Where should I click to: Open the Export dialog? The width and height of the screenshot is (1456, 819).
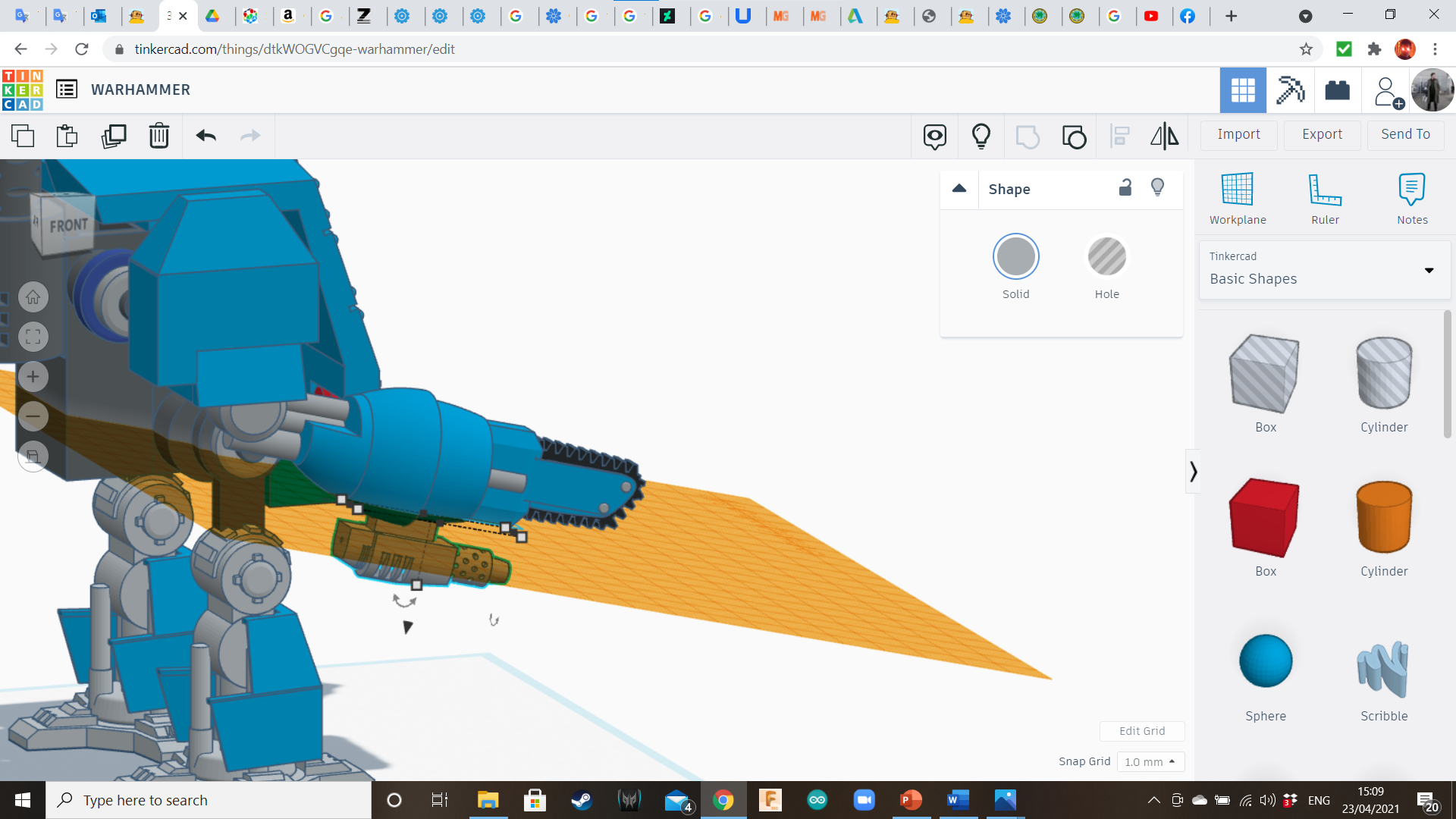(1322, 134)
